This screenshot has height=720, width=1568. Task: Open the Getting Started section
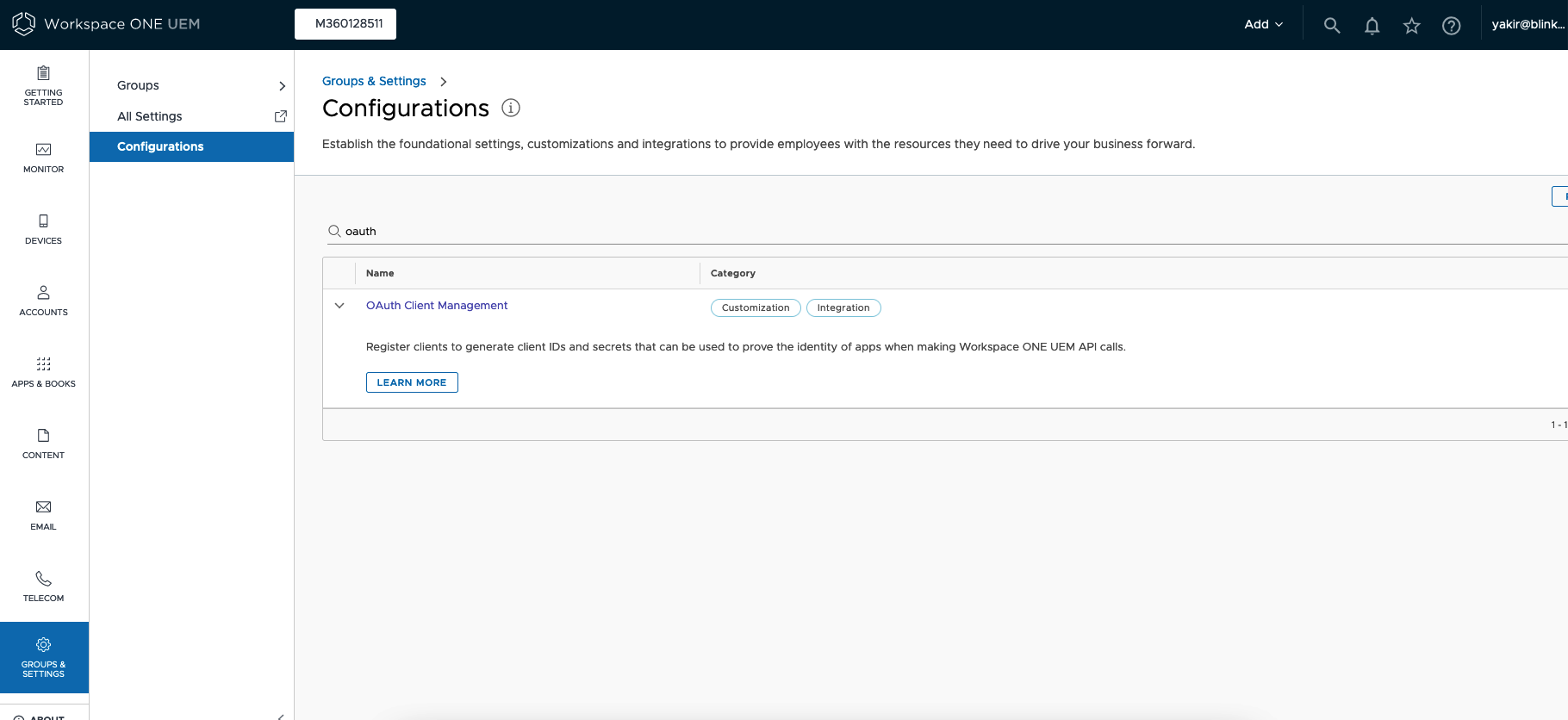coord(43,85)
